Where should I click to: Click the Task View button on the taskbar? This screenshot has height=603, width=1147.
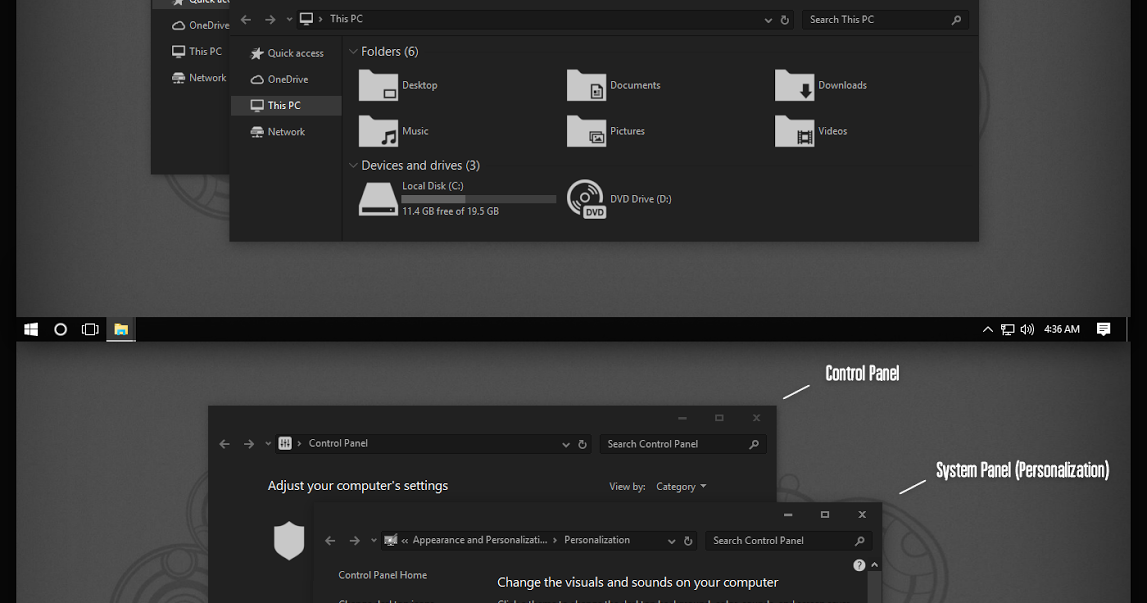coord(90,329)
